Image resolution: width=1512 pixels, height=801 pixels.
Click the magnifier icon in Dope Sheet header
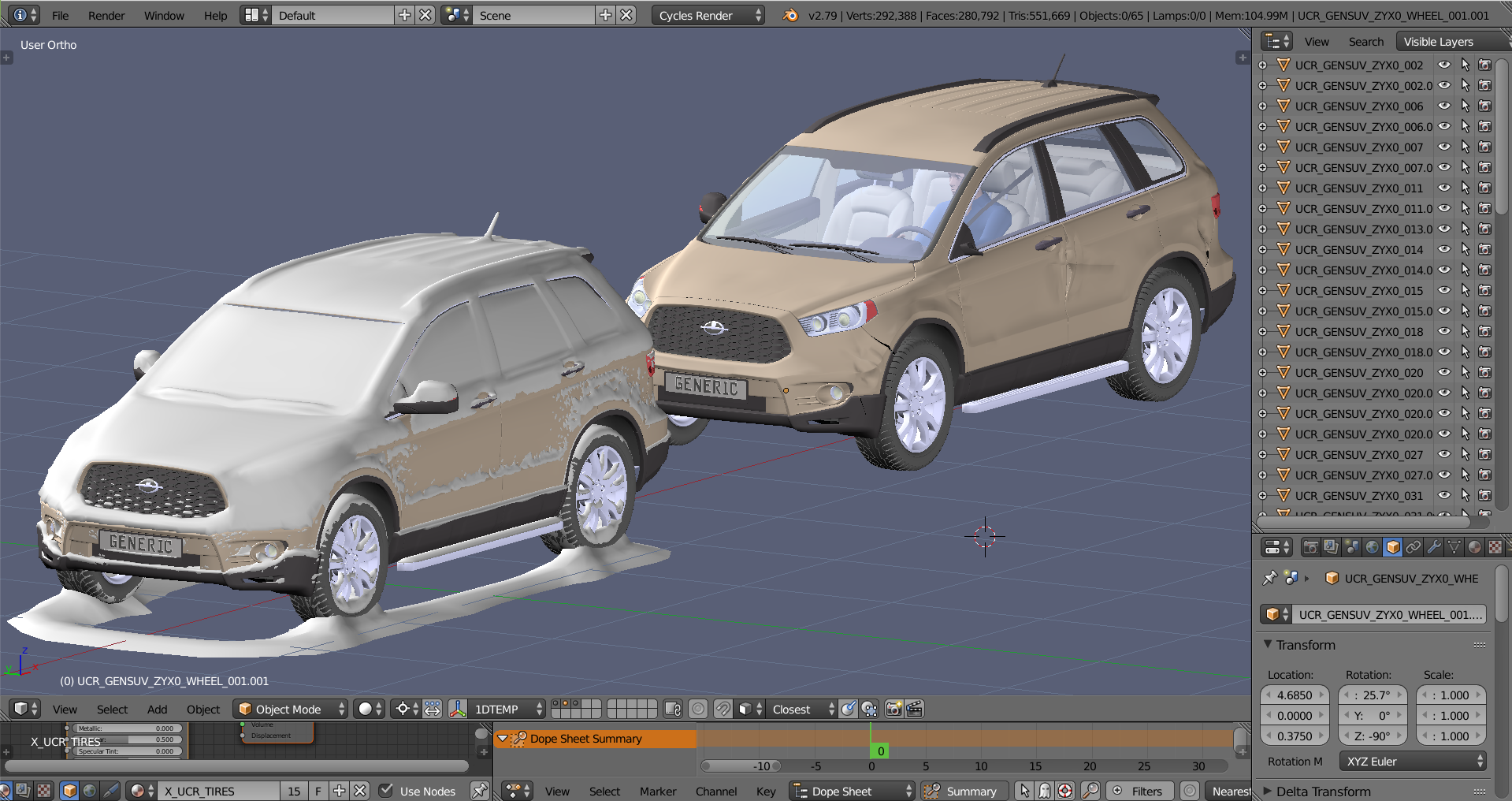coord(1090,791)
